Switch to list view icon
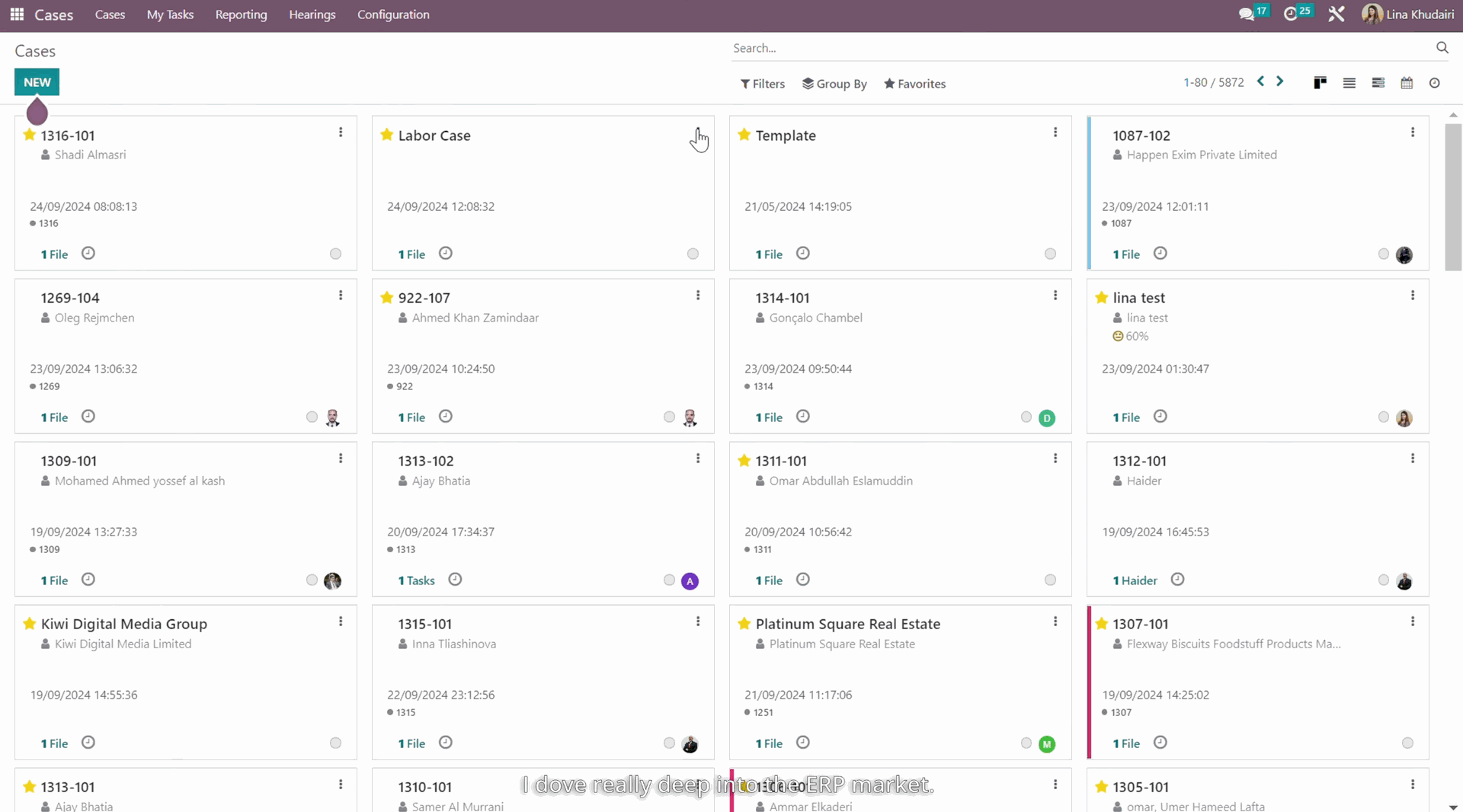This screenshot has width=1463, height=812. click(1349, 83)
